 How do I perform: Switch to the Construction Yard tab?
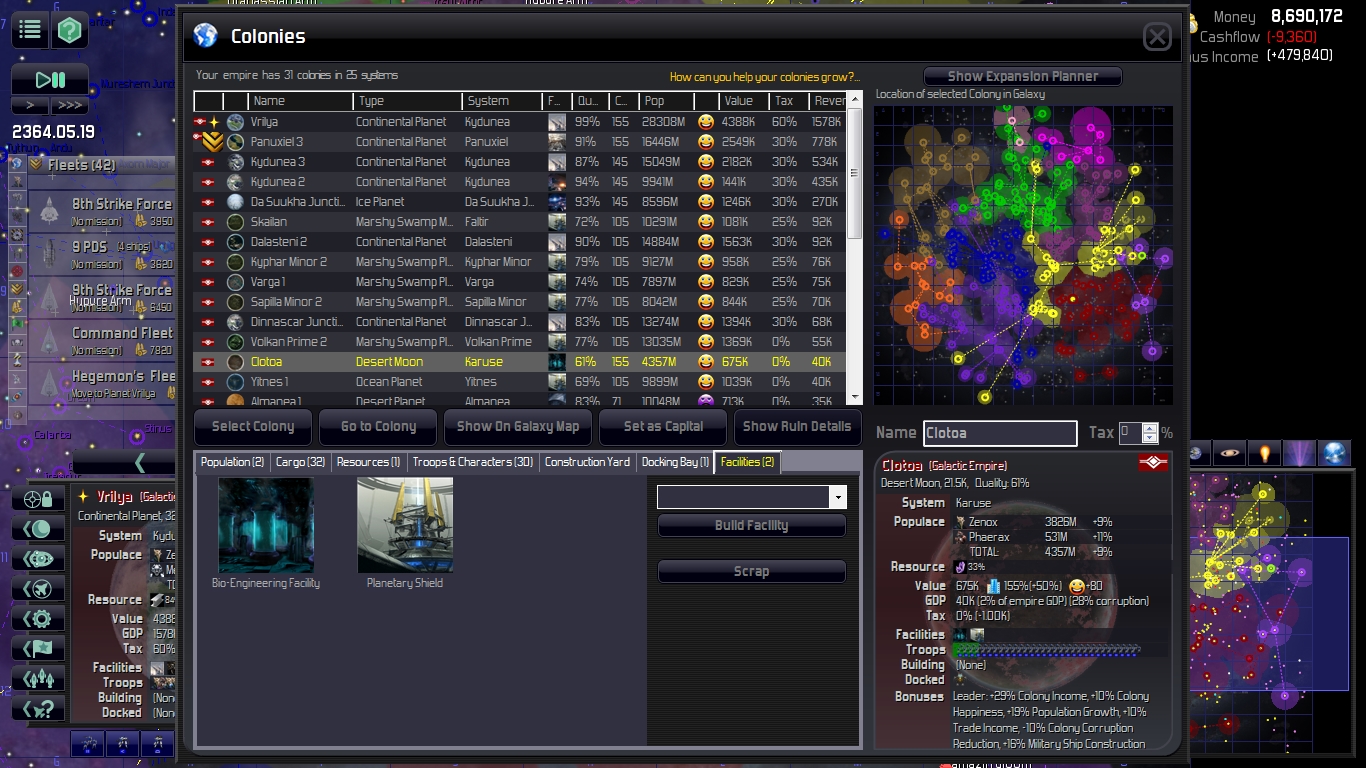pyautogui.click(x=587, y=462)
